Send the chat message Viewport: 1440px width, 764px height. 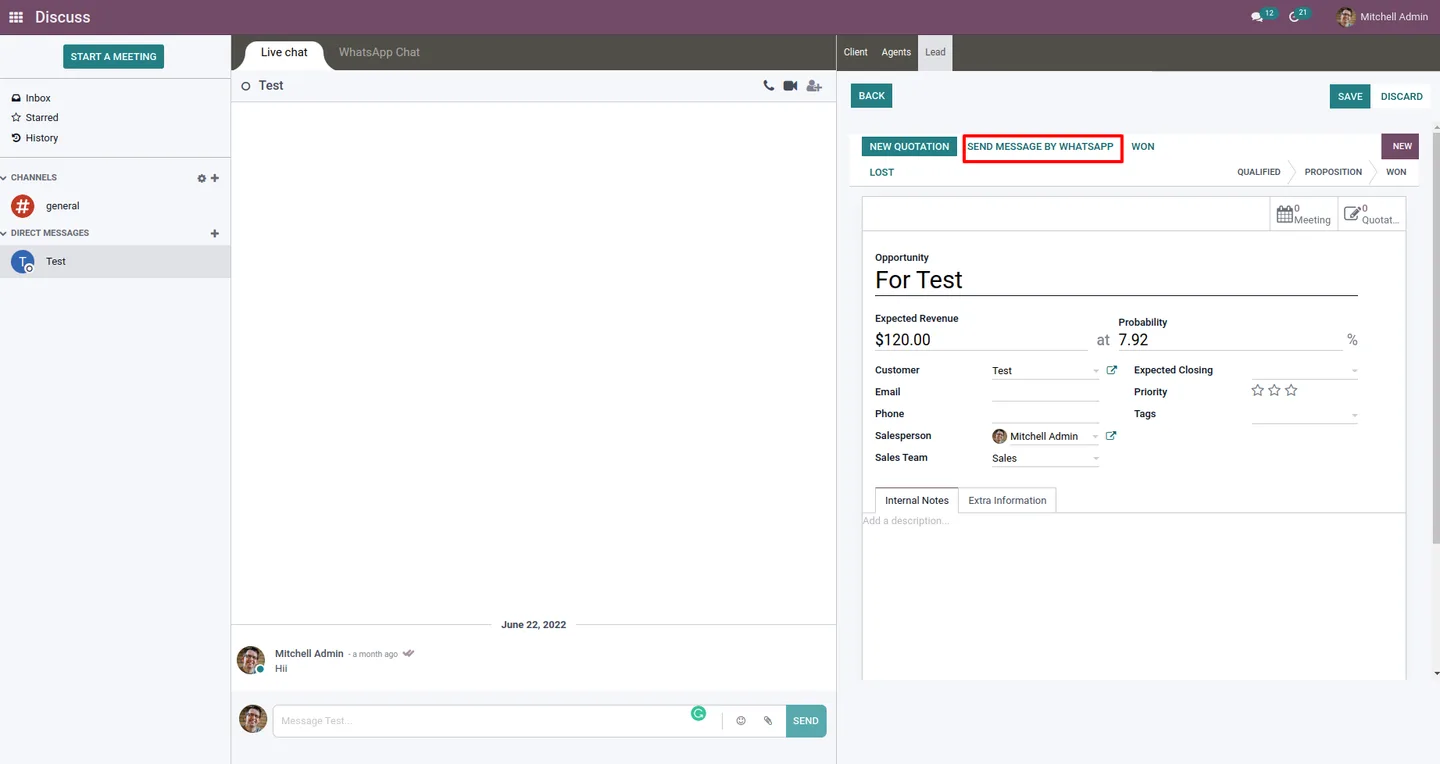(806, 721)
